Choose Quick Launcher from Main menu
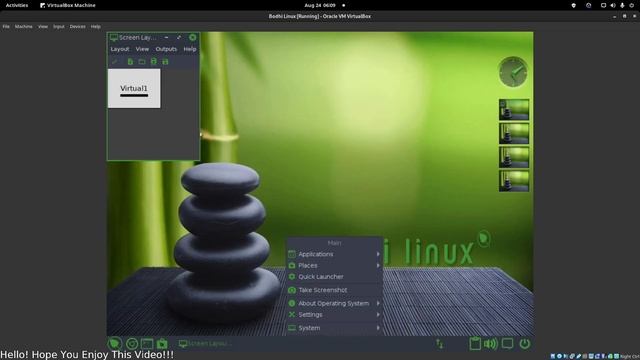Screen dimensions: 640x360 (334, 277)
